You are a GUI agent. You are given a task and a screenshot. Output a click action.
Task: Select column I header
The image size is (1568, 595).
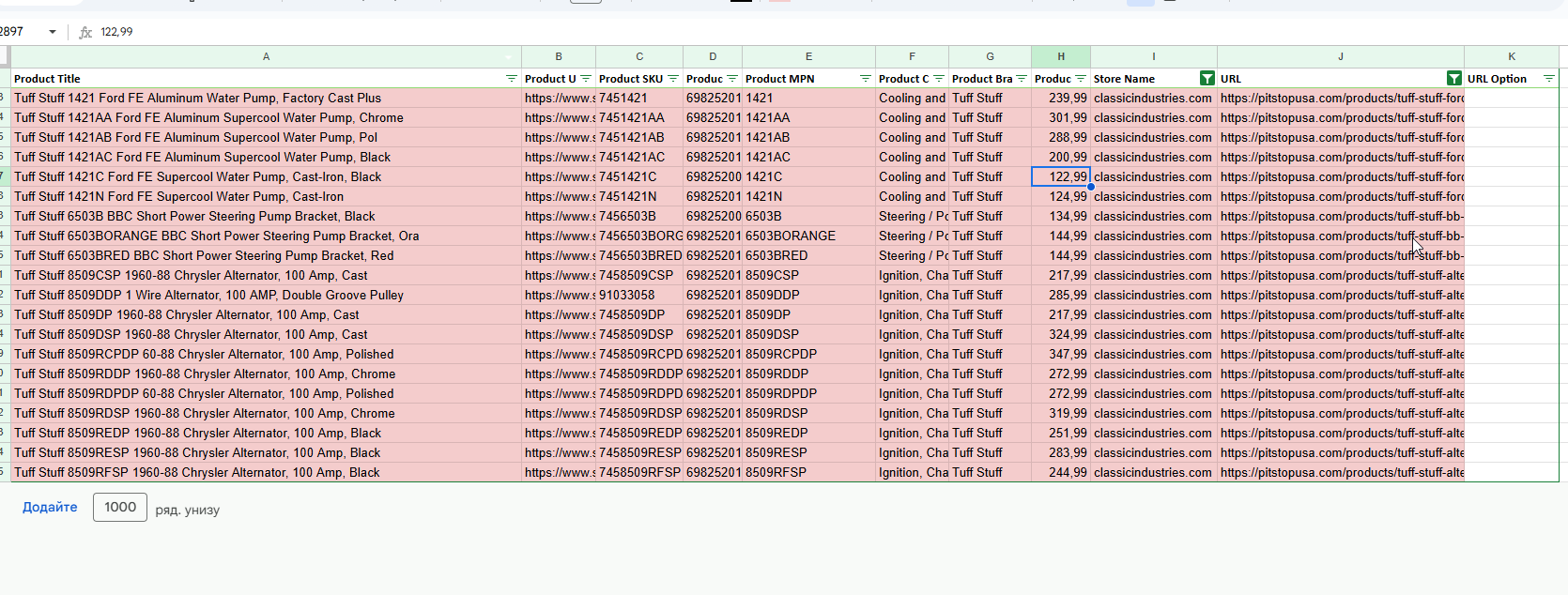click(1154, 57)
